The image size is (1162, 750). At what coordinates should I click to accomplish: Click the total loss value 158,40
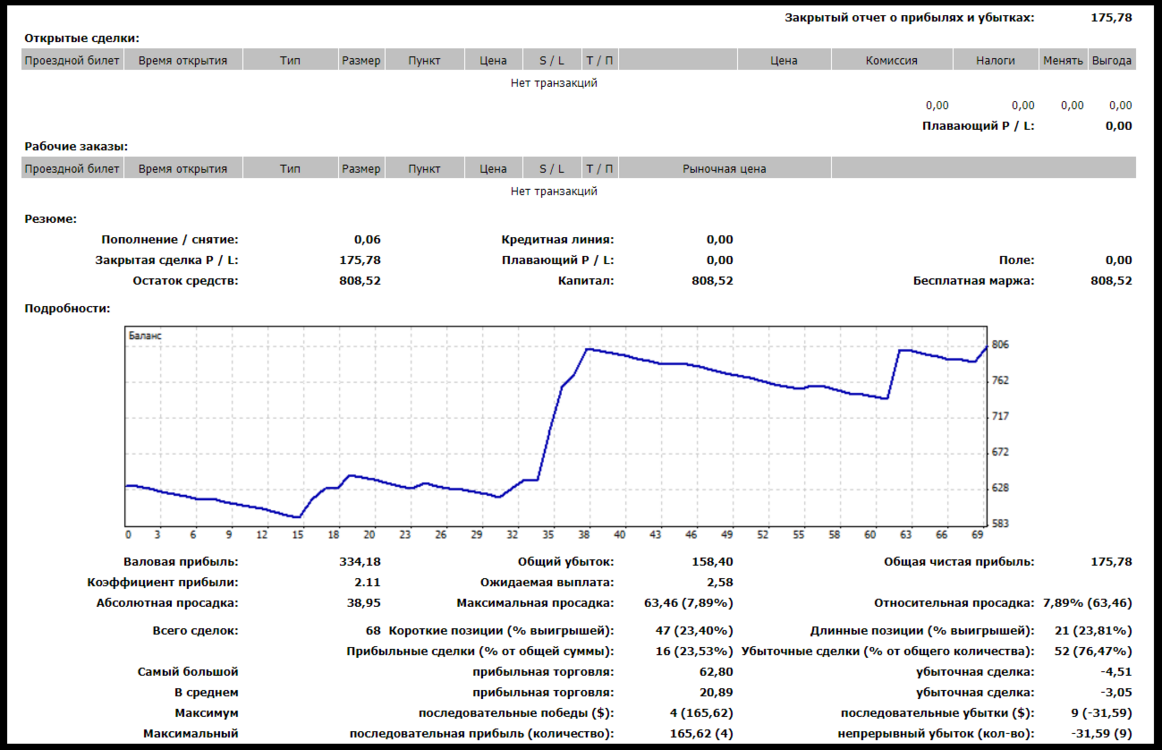pos(712,562)
